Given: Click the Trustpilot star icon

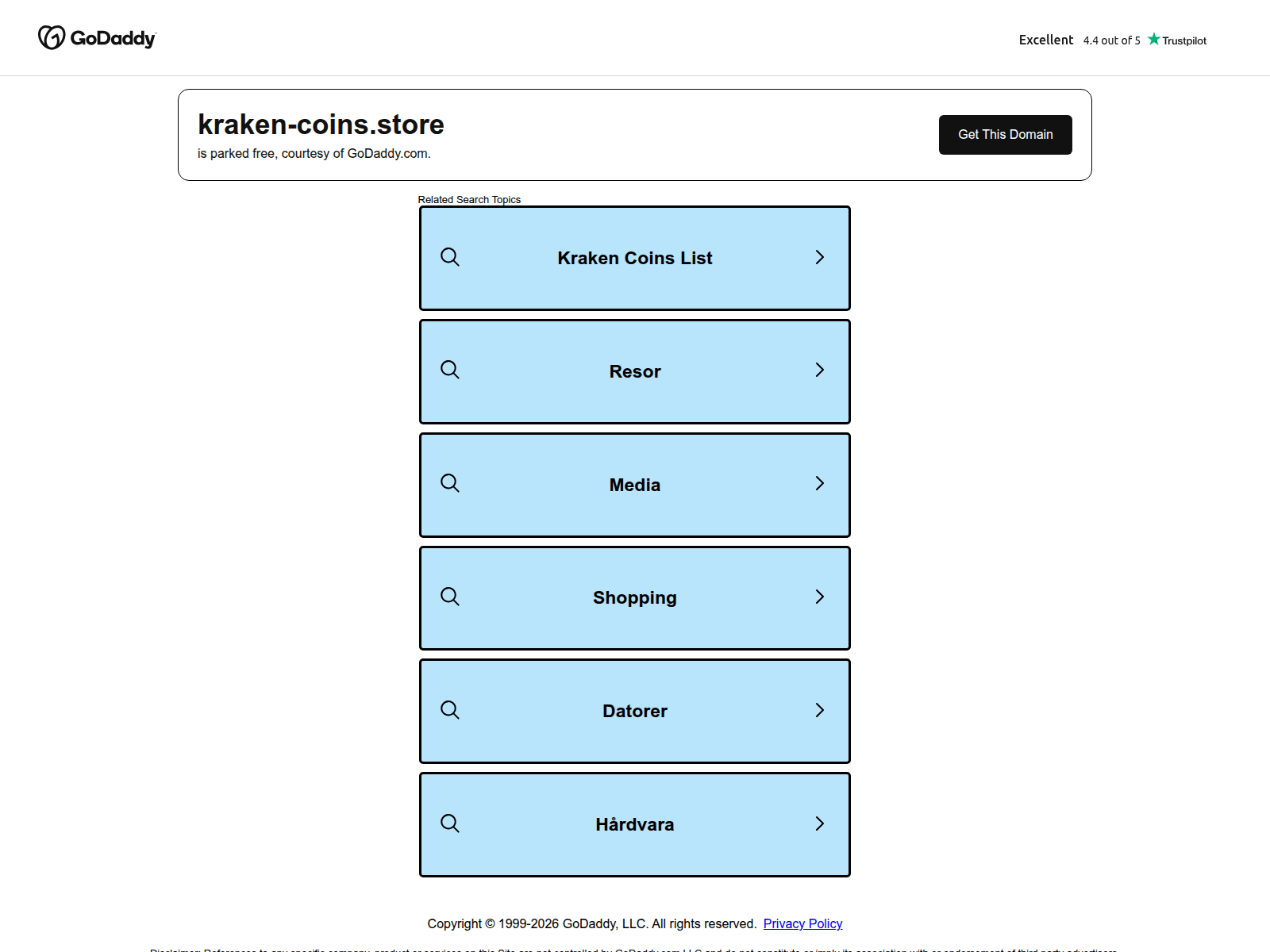Looking at the screenshot, I should pyautogui.click(x=1154, y=39).
